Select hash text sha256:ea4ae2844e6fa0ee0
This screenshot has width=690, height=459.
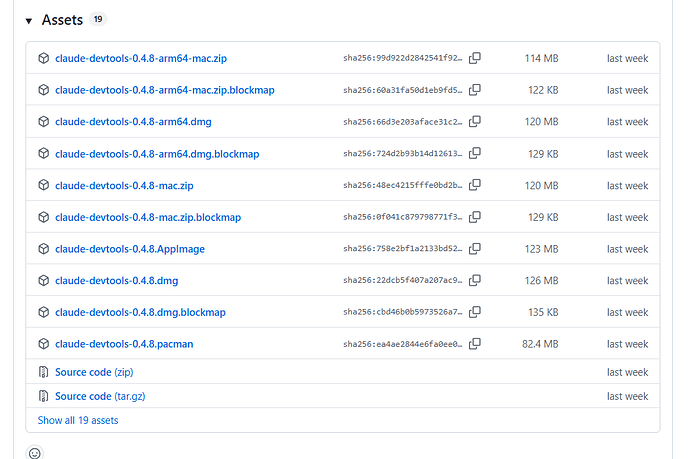[x=403, y=344]
